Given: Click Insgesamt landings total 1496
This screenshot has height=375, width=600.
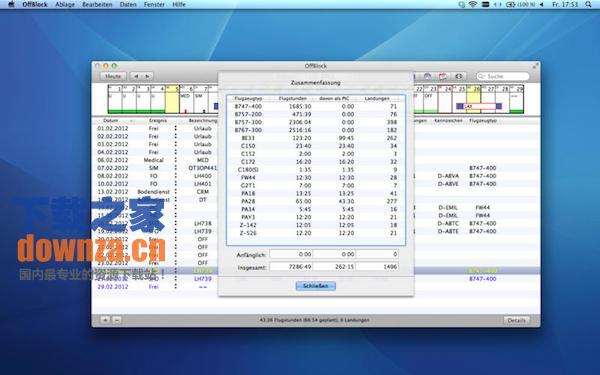Looking at the screenshot, I should pyautogui.click(x=377, y=267).
